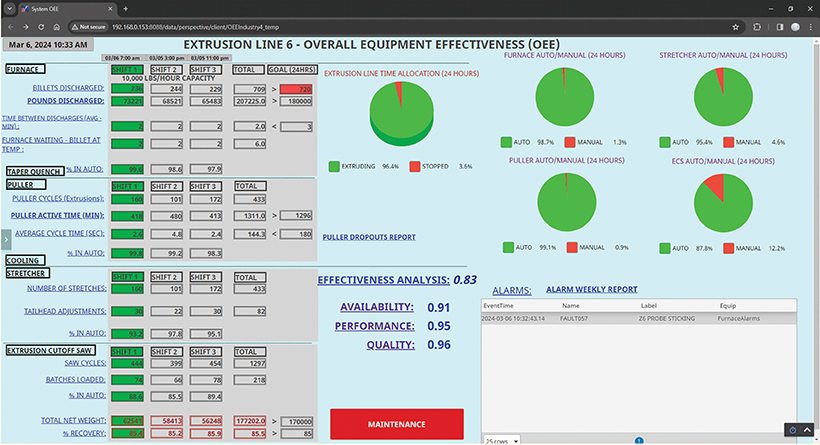Open the POUNDS DISCHARGED link

66,100
